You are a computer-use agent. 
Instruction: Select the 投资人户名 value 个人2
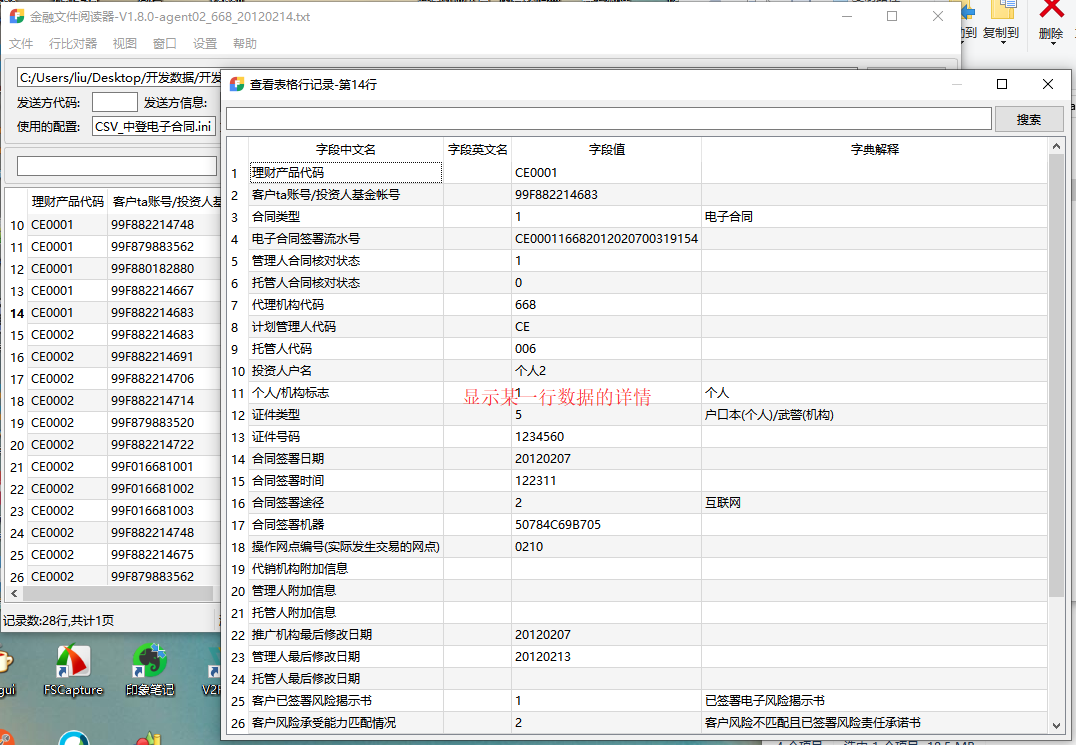click(607, 370)
